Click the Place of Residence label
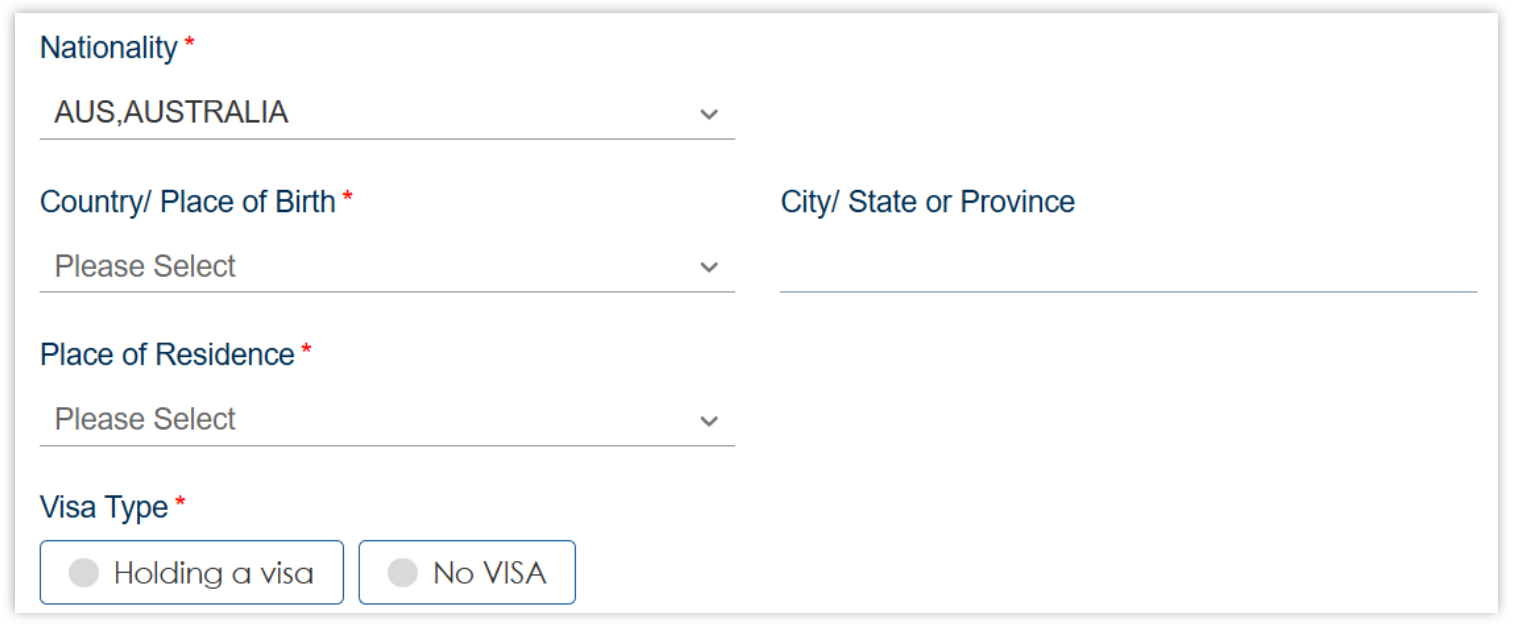 (167, 355)
